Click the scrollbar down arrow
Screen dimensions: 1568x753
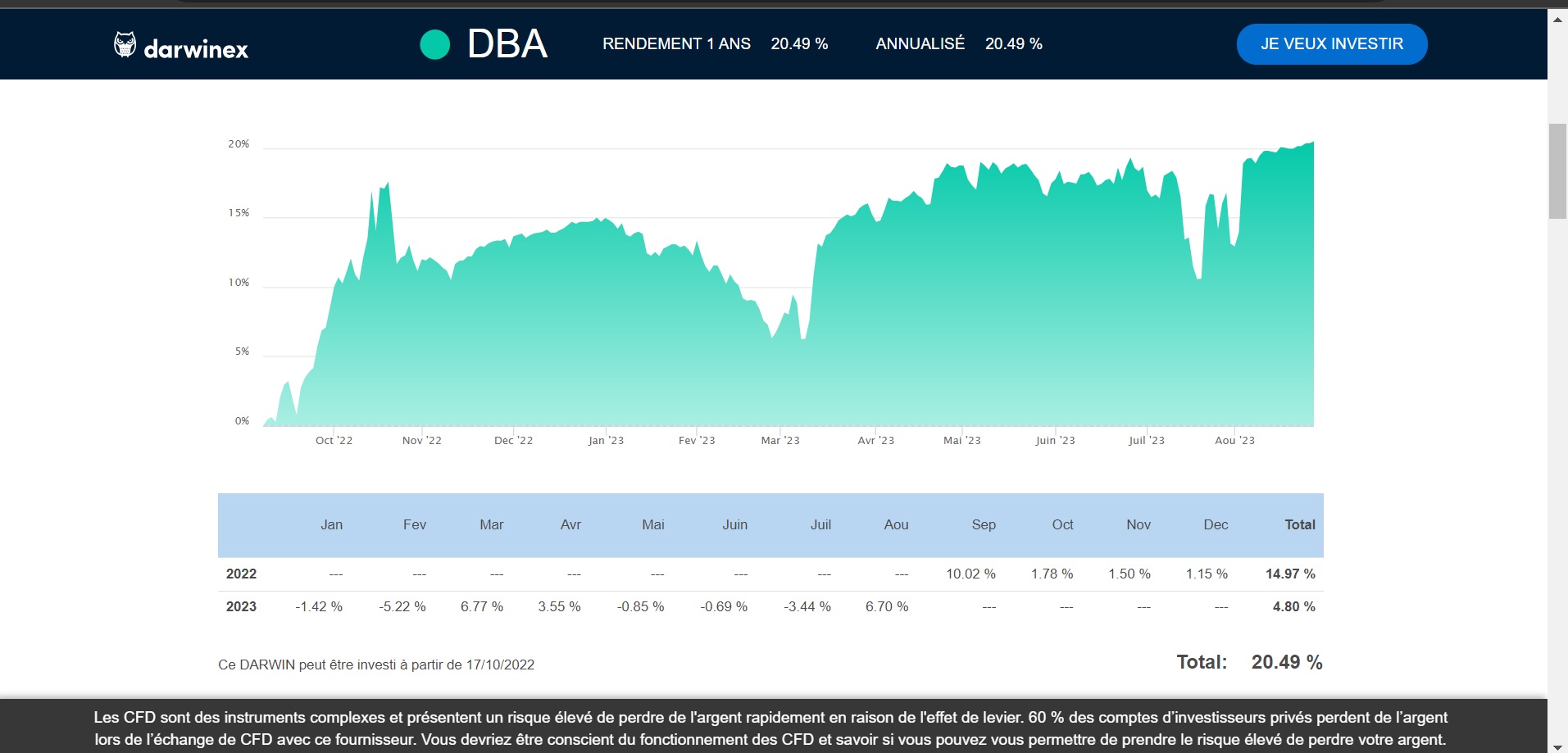pyautogui.click(x=1557, y=747)
